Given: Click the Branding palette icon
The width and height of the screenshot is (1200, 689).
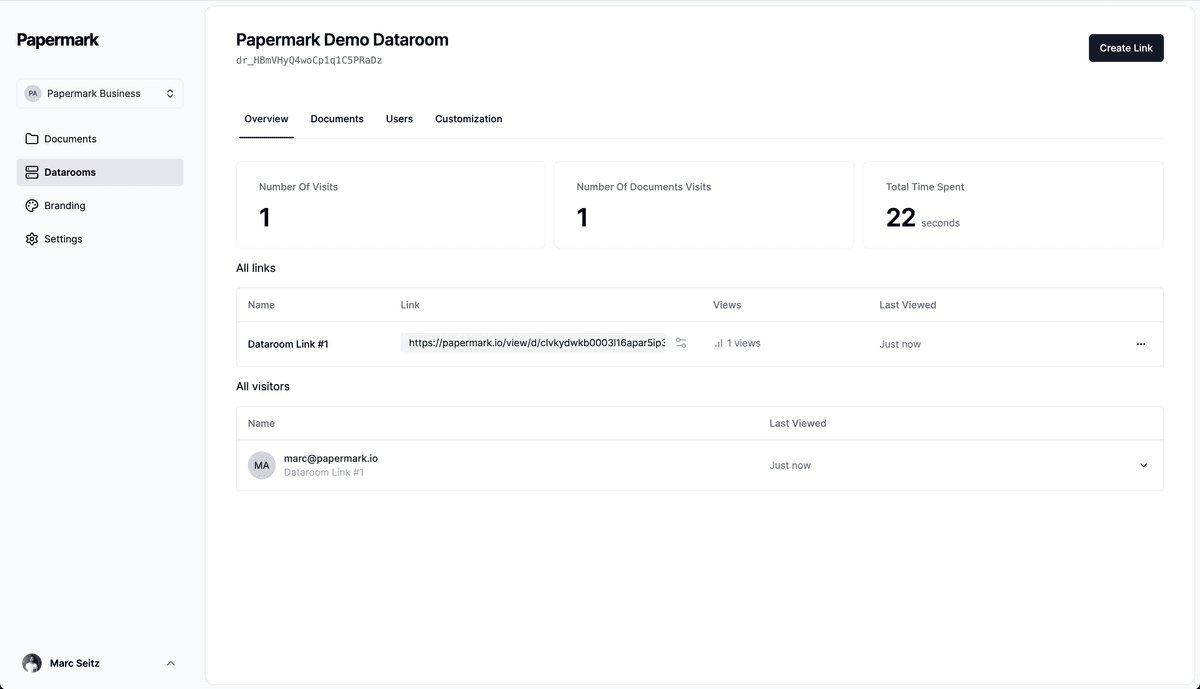Looking at the screenshot, I should [x=32, y=205].
